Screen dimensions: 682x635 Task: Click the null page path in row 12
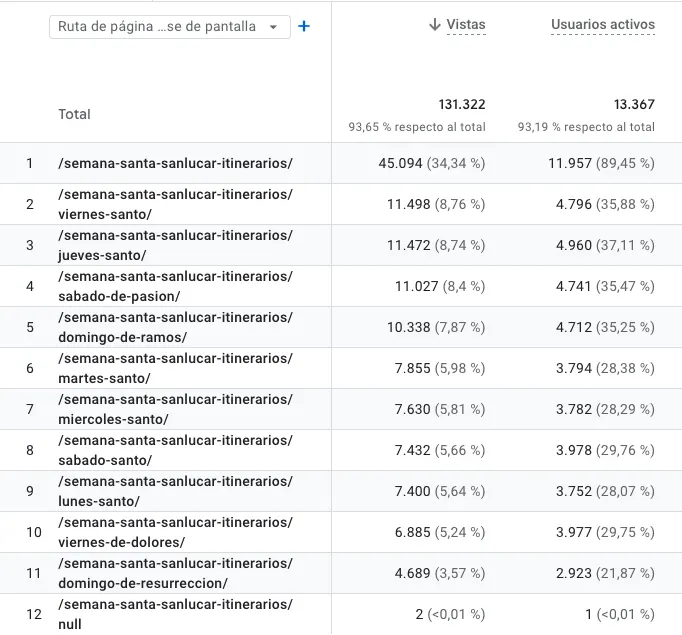176,614
